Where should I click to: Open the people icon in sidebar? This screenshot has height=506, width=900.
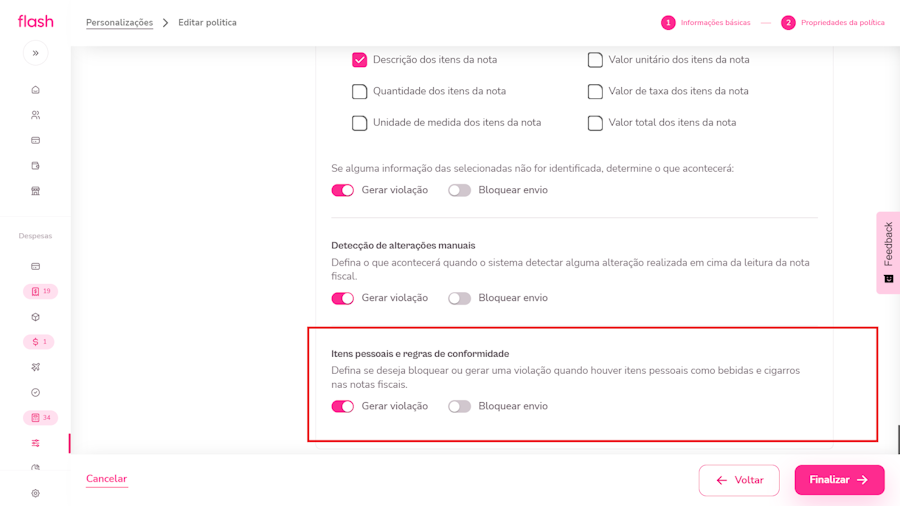click(x=35, y=115)
